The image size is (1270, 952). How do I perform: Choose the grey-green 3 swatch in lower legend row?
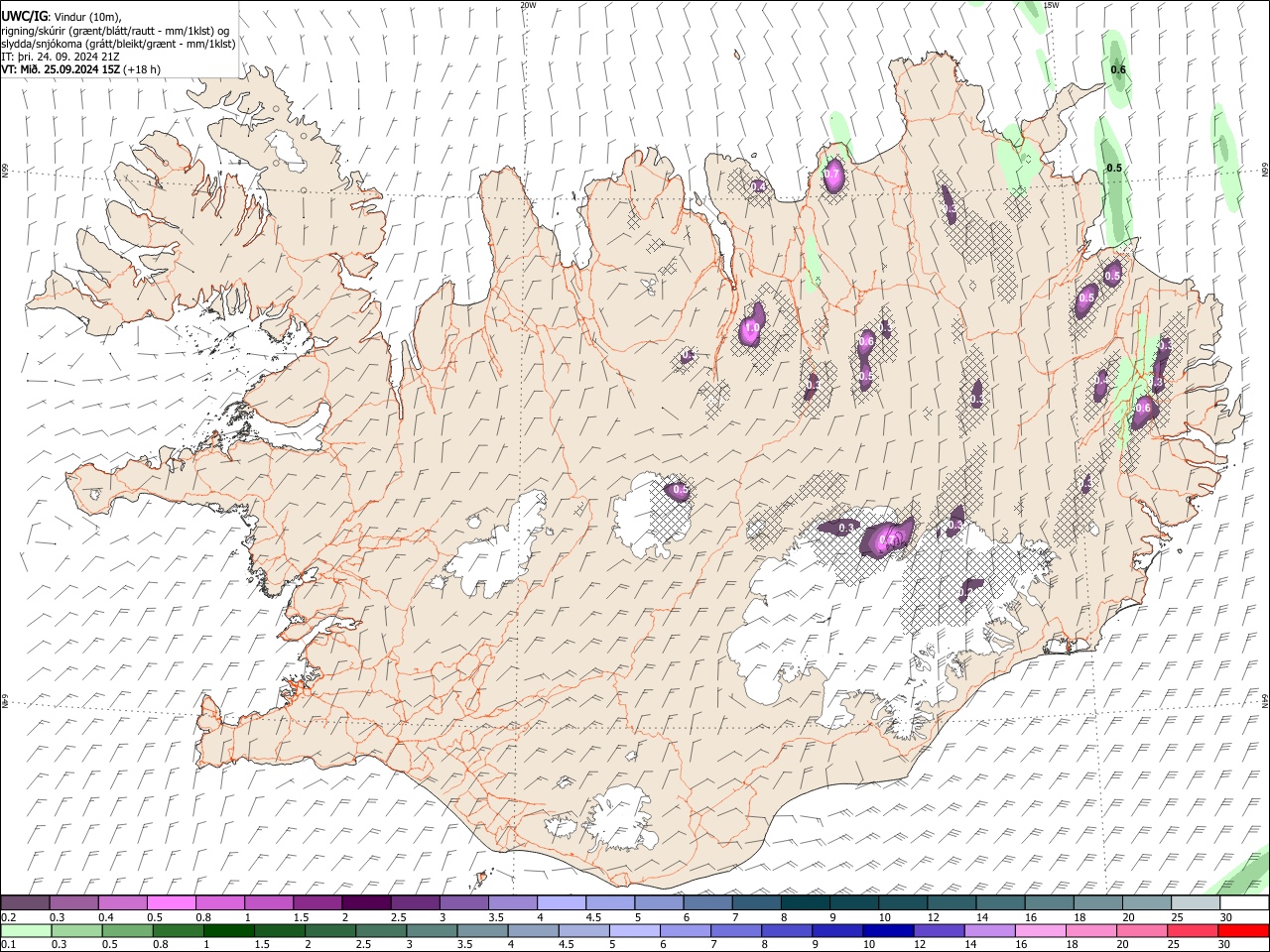pyautogui.click(x=432, y=930)
